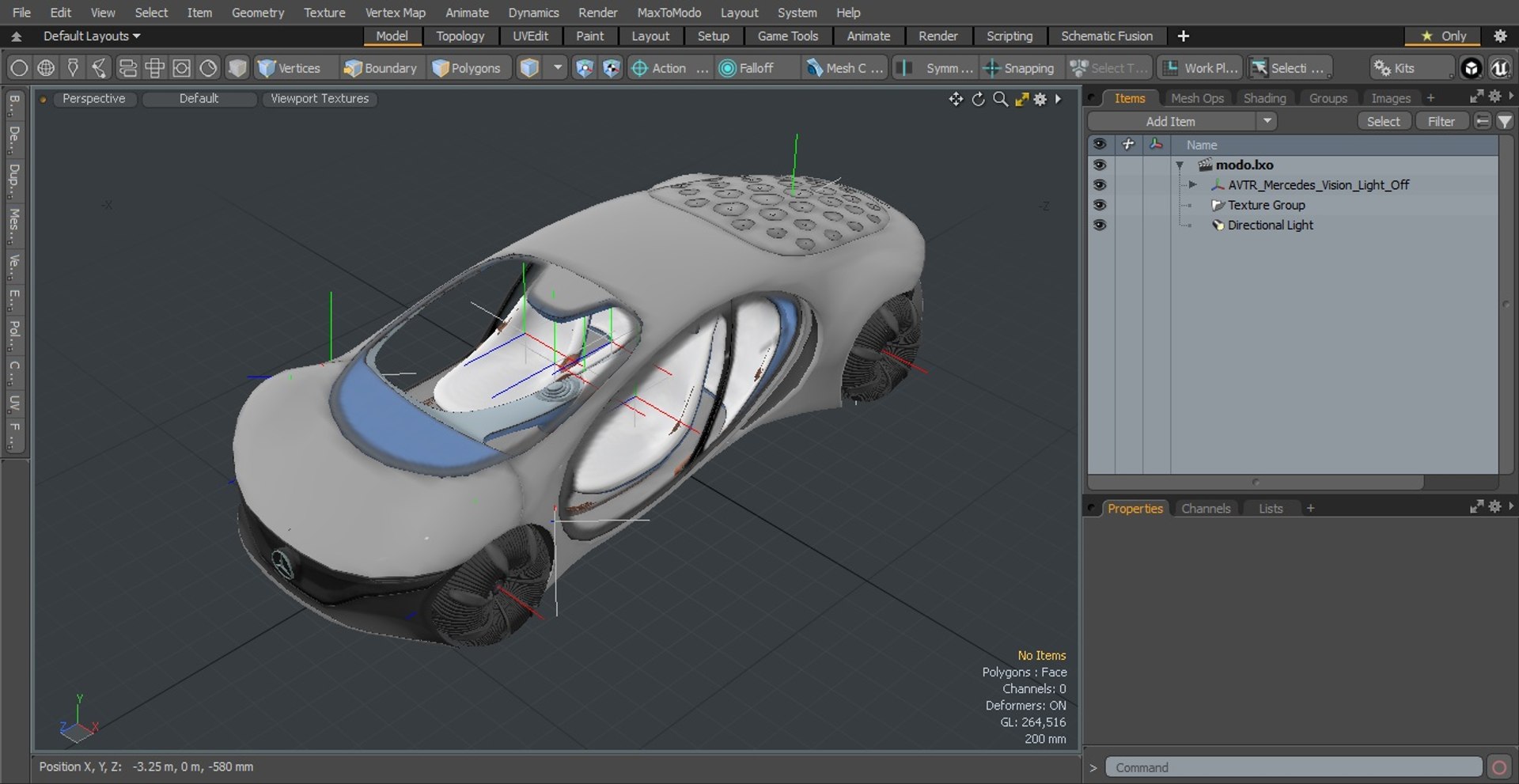Switch to the Schematic Fusion tab
This screenshot has width=1519, height=784.
click(x=1106, y=36)
